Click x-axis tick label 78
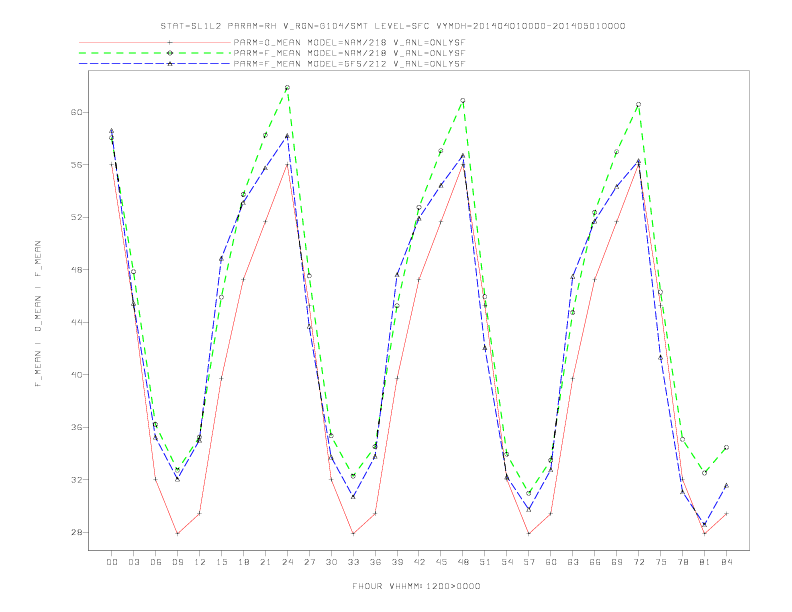 pyautogui.click(x=683, y=562)
